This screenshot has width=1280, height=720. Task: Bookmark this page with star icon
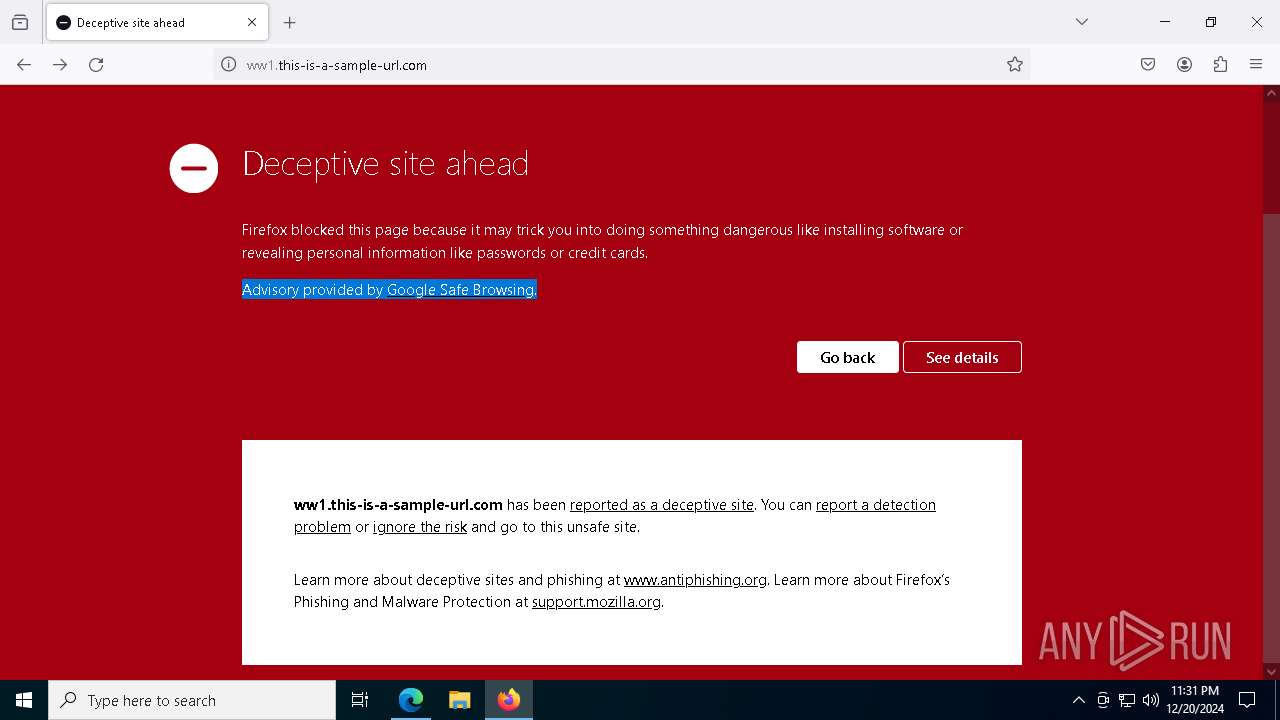point(1015,64)
